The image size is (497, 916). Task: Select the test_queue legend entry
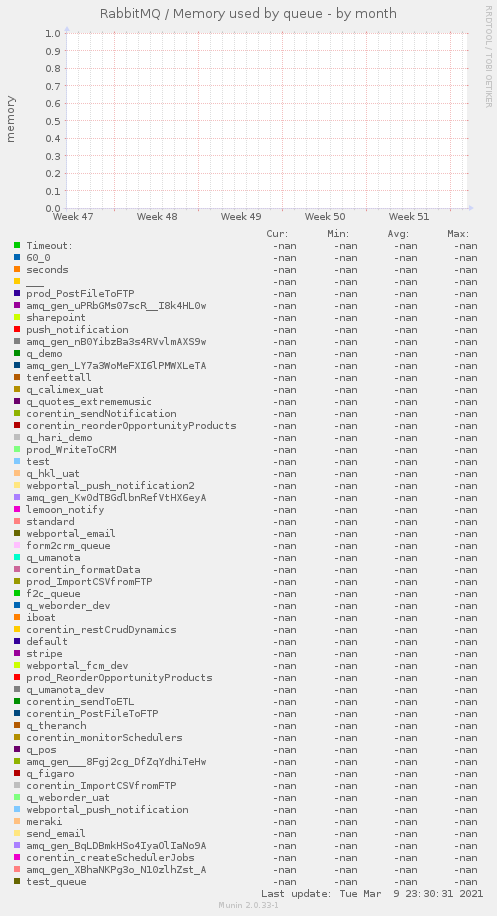(56, 882)
